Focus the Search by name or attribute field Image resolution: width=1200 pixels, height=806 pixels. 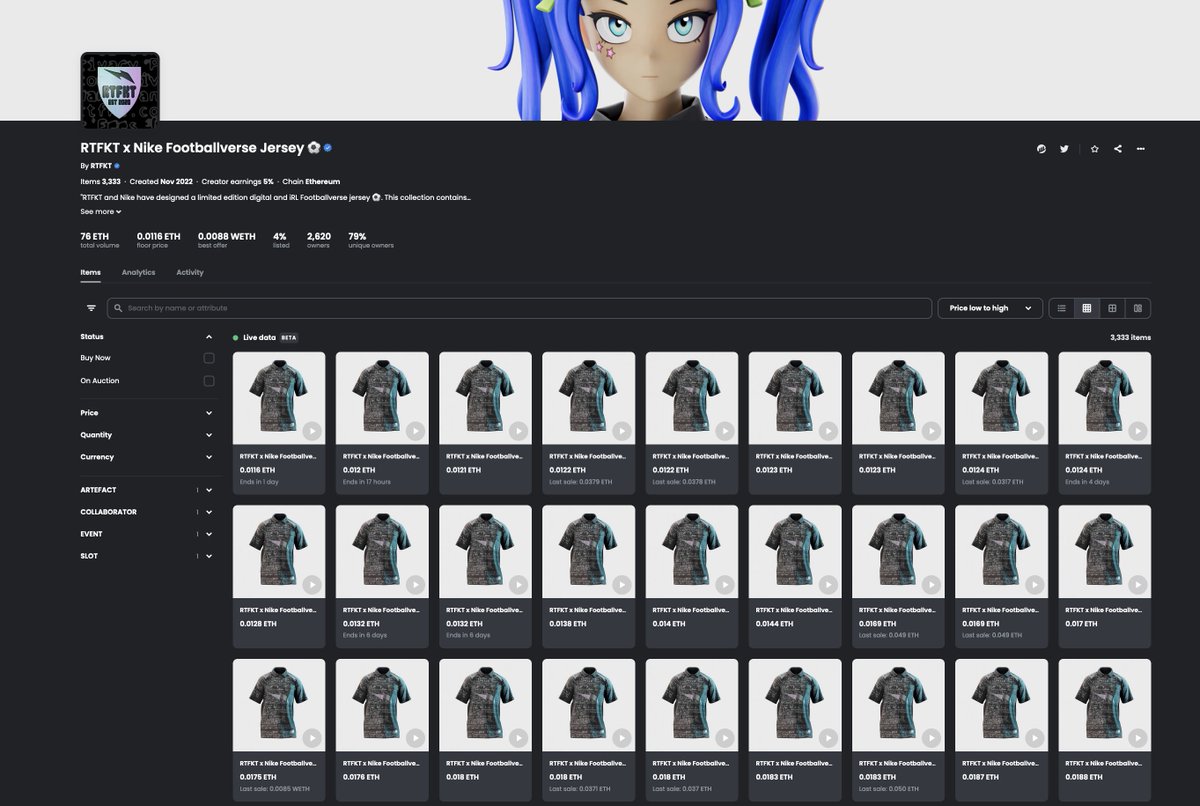519,308
